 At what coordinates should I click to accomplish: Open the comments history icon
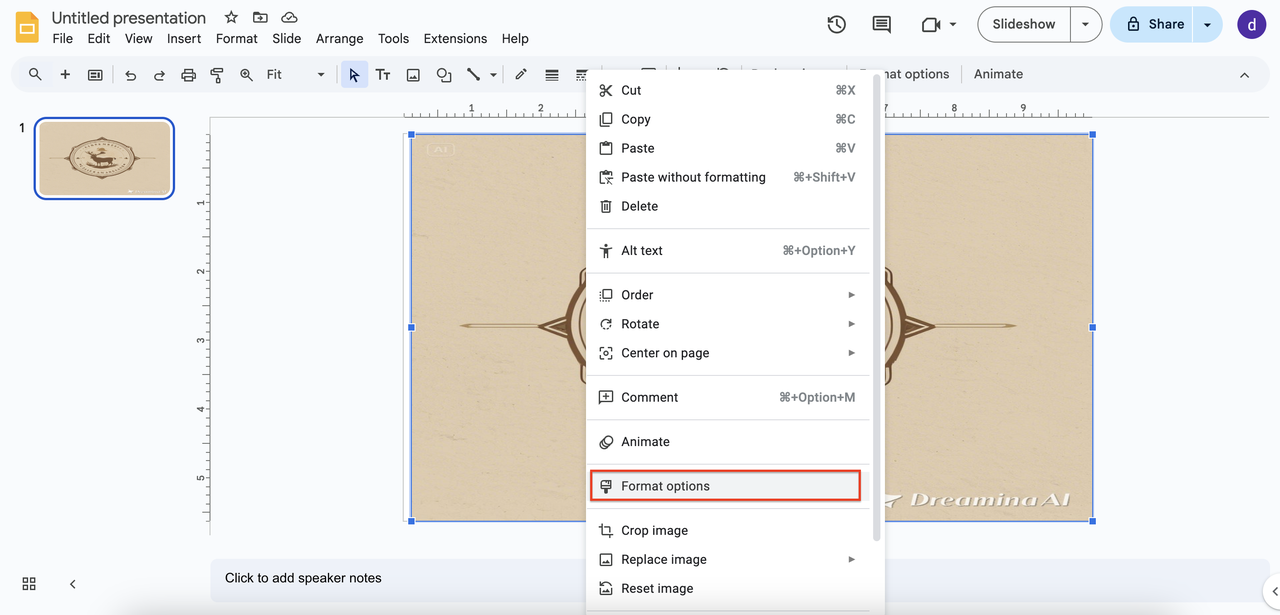coord(881,24)
